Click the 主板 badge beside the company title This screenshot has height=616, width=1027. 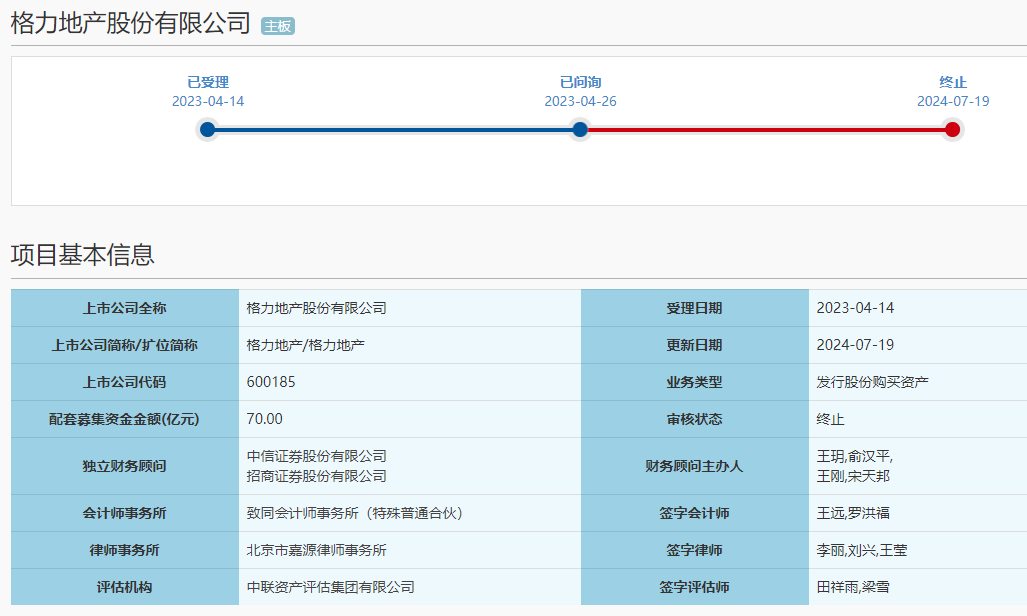coord(277,27)
